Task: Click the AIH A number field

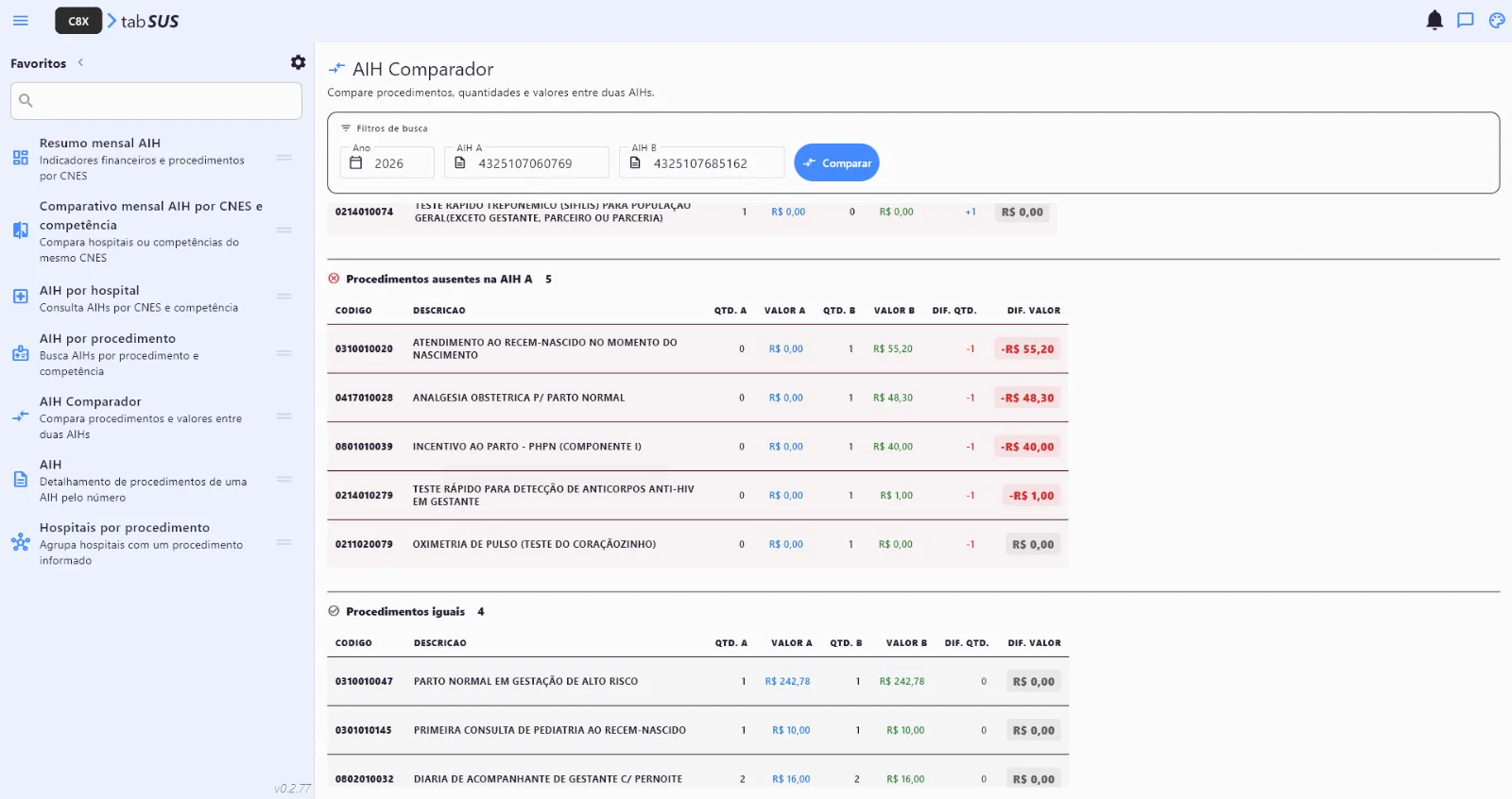Action: click(x=527, y=162)
